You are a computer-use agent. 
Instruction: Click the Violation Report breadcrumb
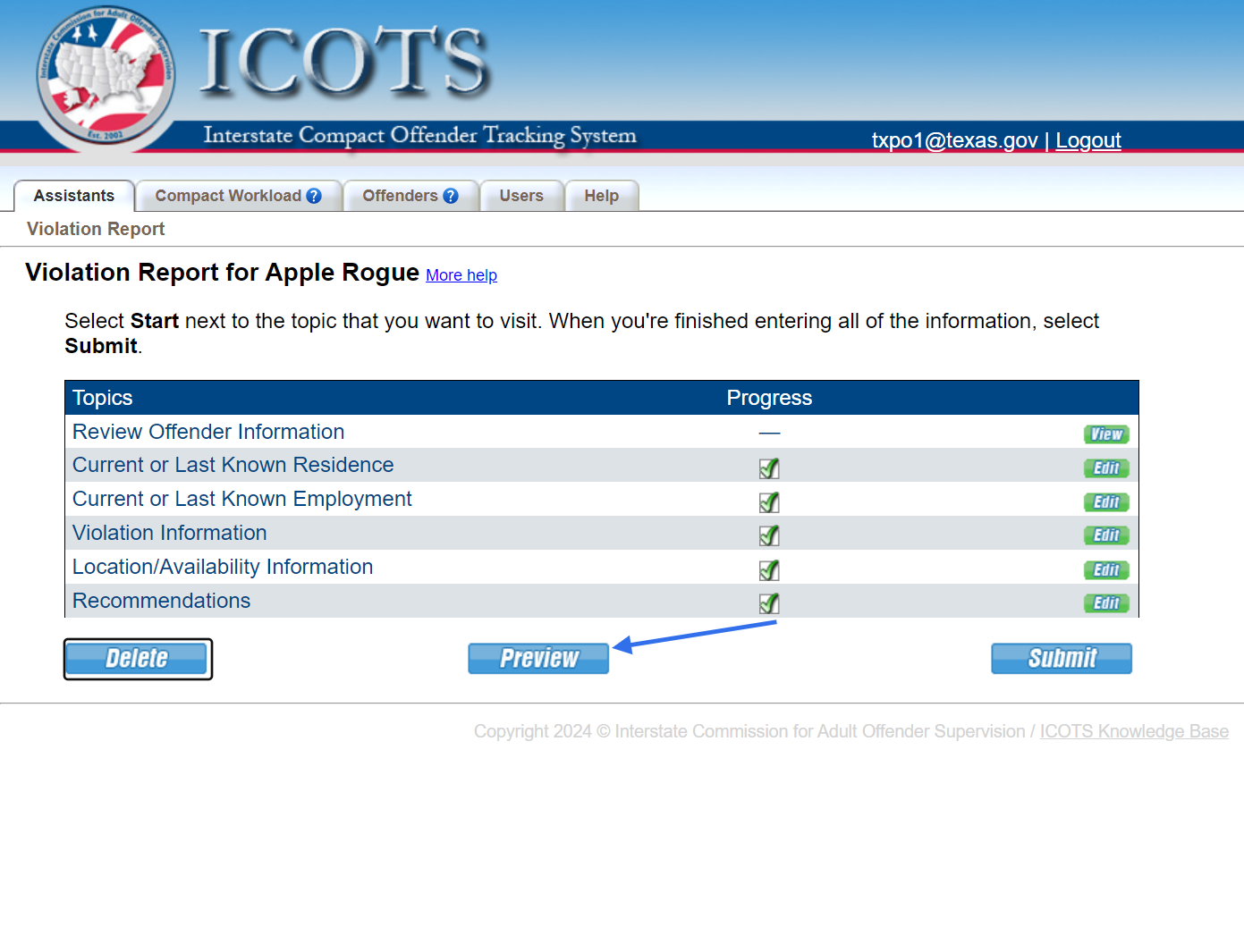(96, 229)
